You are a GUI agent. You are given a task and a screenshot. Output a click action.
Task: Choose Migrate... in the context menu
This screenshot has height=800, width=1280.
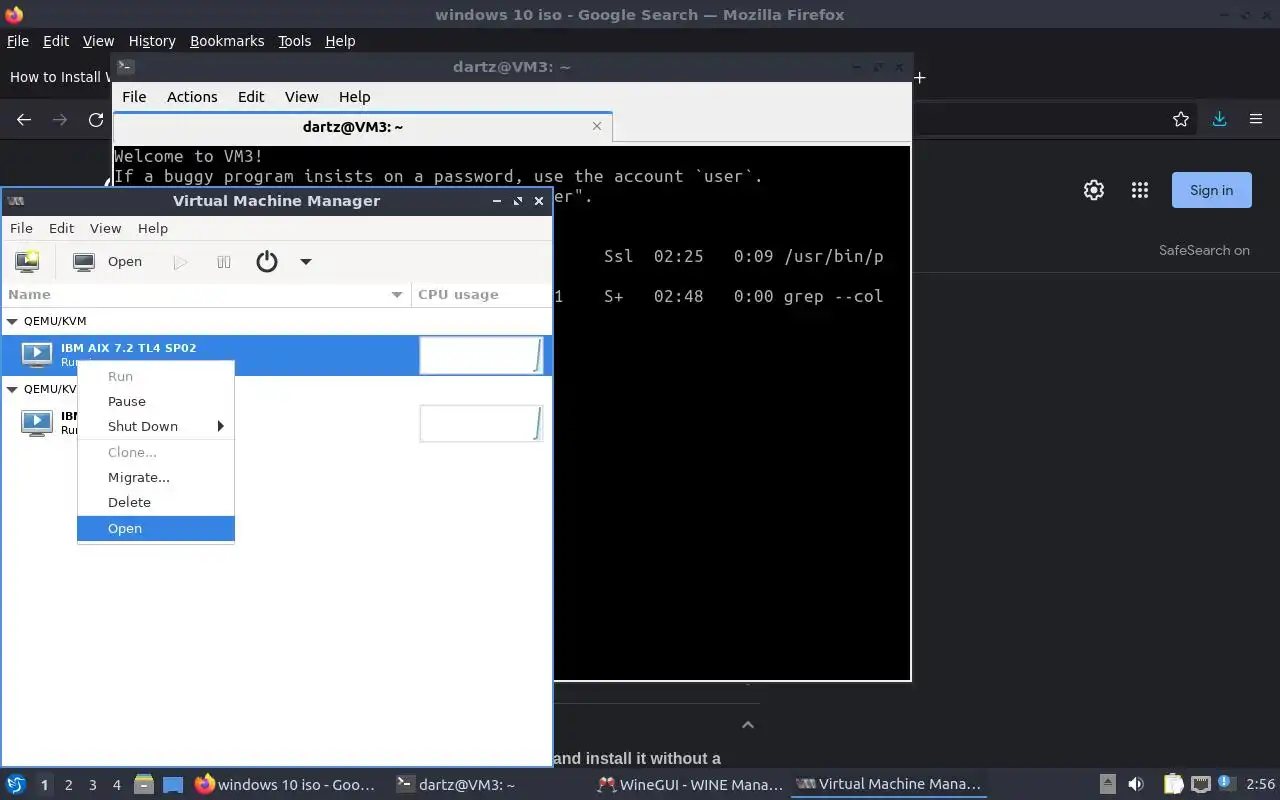(x=156, y=477)
